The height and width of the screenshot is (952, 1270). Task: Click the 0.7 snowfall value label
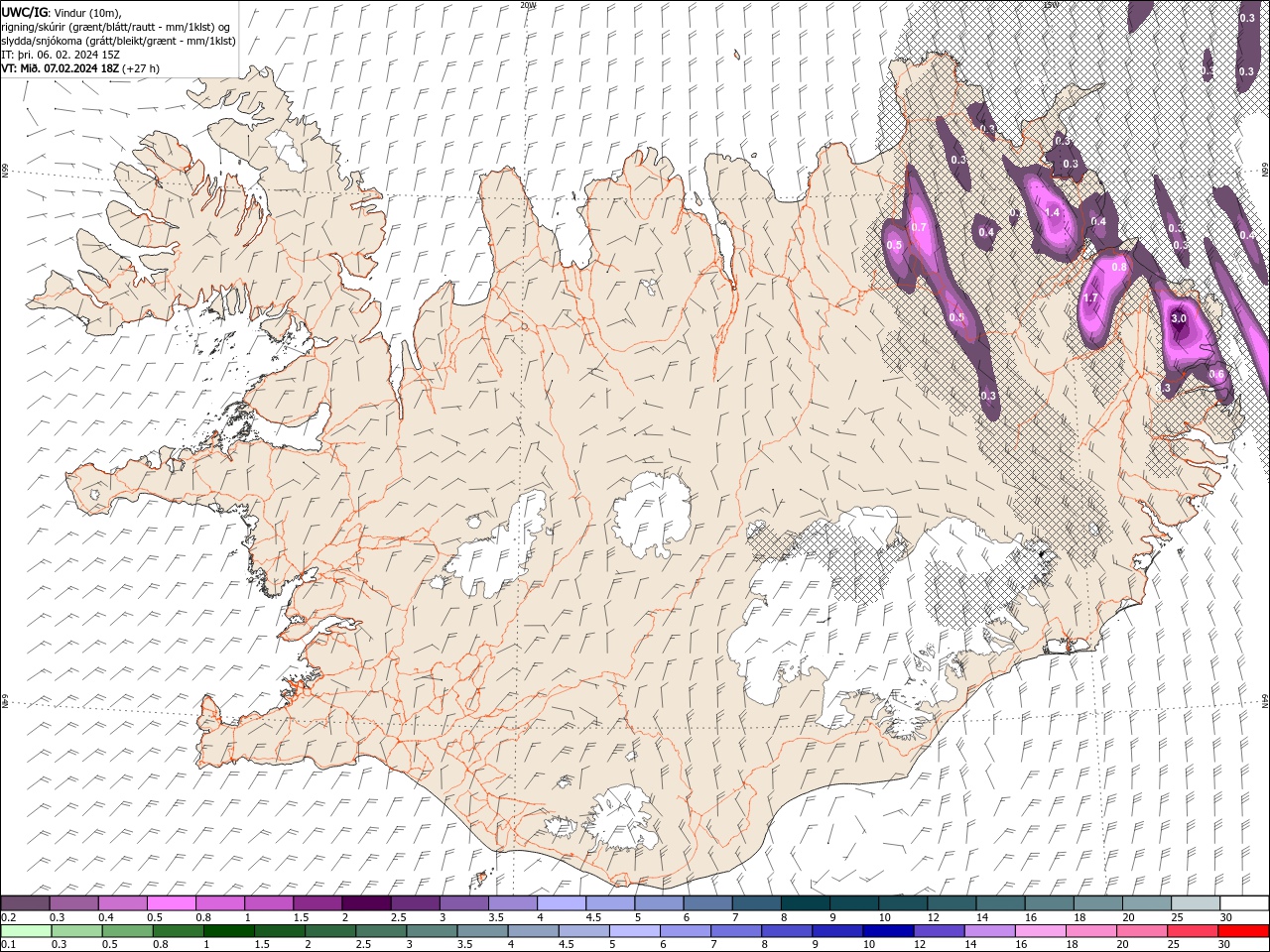pos(919,227)
